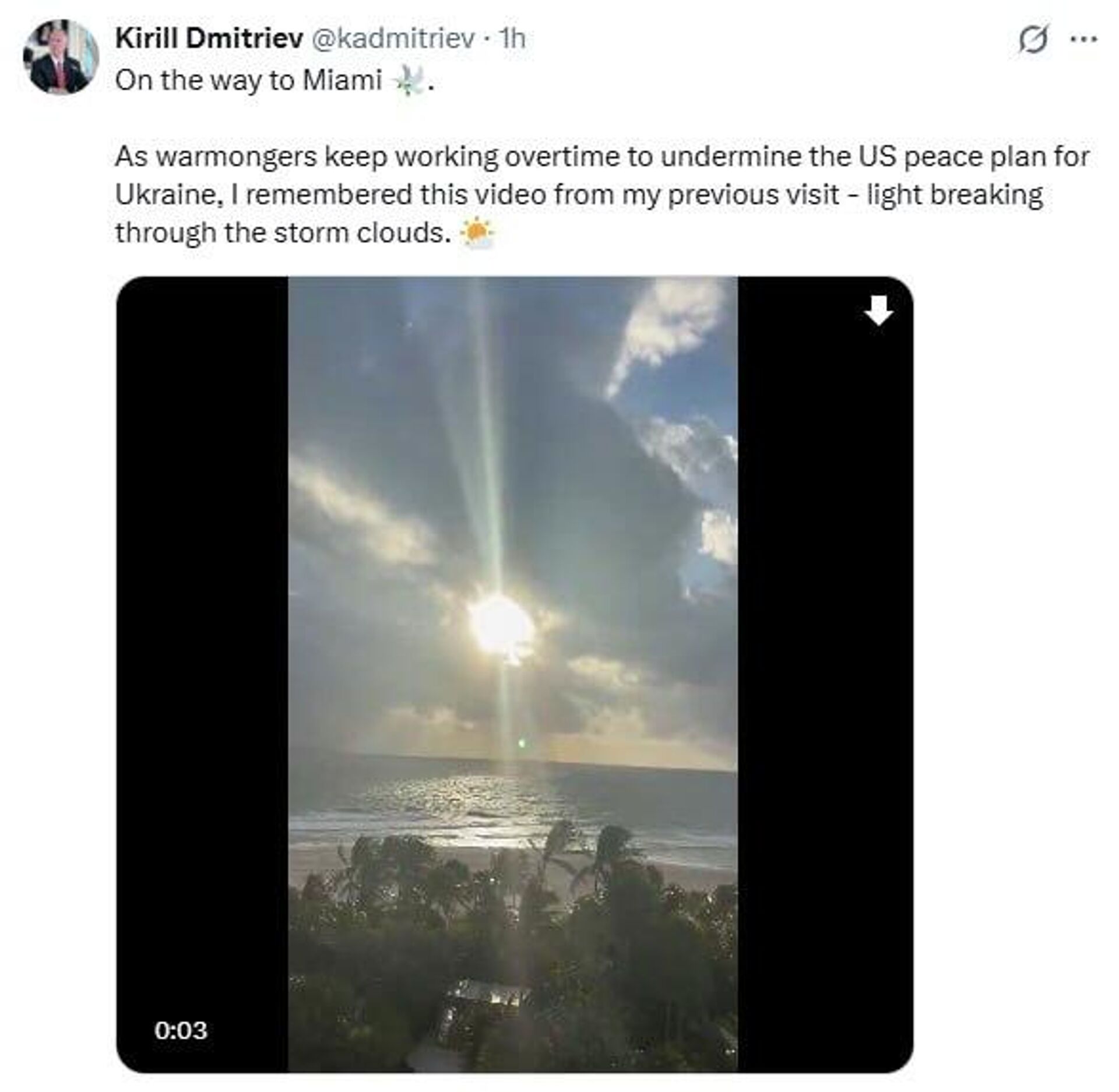
Task: Click the 0:03 video duration badge
Action: (181, 1030)
